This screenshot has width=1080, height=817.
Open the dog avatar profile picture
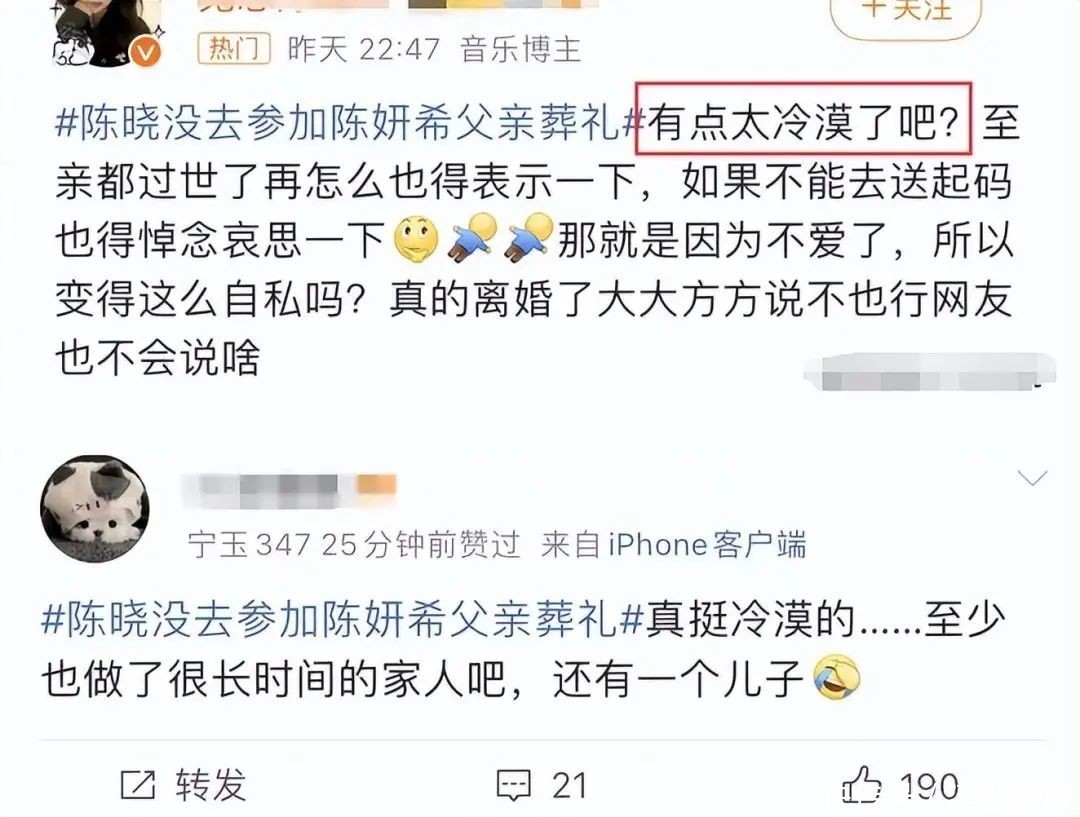(94, 508)
